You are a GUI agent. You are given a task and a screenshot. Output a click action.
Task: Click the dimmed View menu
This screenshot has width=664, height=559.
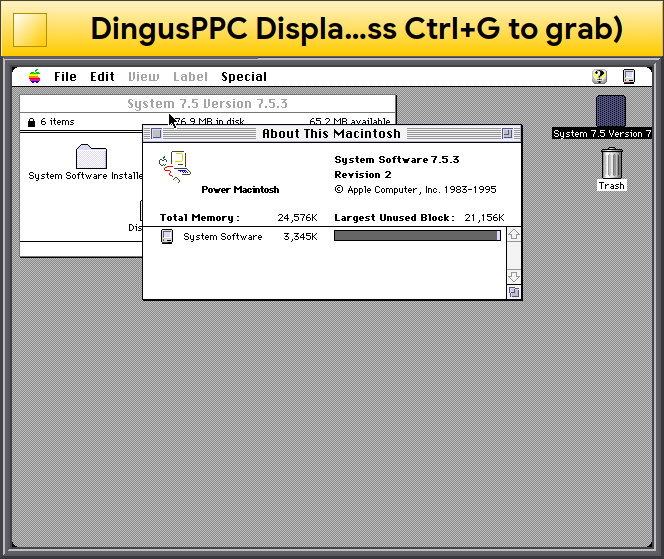(x=144, y=77)
